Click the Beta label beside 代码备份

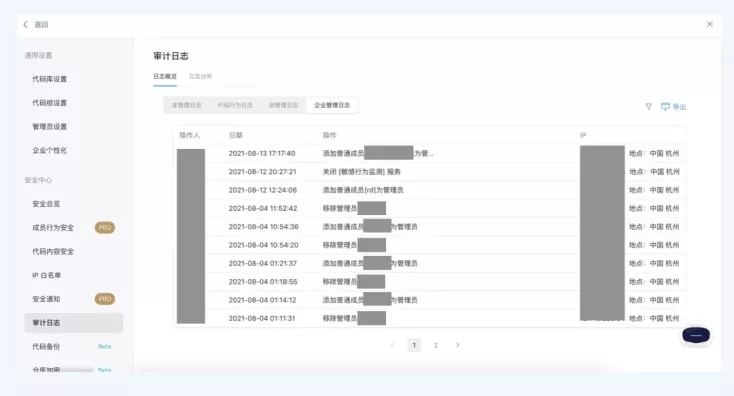tap(104, 346)
